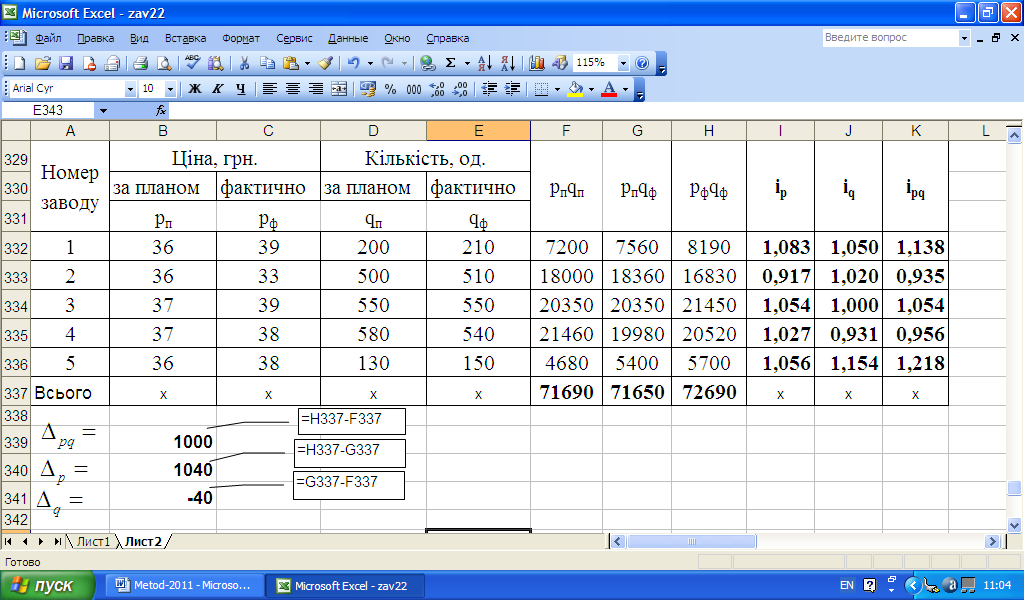The height and width of the screenshot is (600, 1024).
Task: Switch to the Лист1 sheet tab
Action: click(x=93, y=541)
